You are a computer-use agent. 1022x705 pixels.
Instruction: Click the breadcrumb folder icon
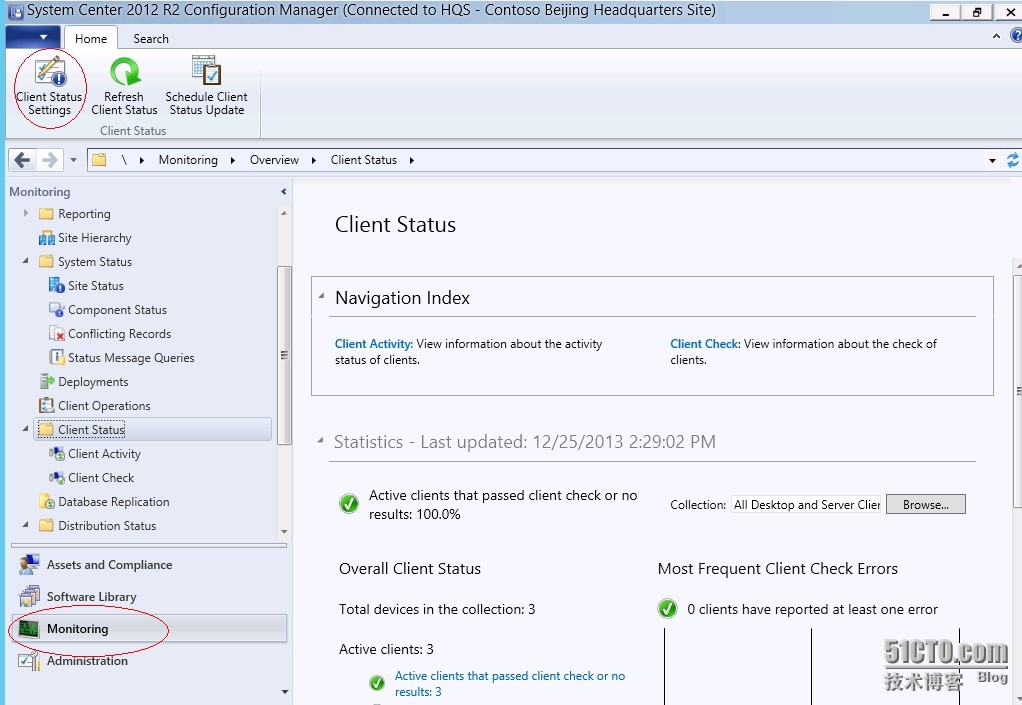click(x=99, y=160)
